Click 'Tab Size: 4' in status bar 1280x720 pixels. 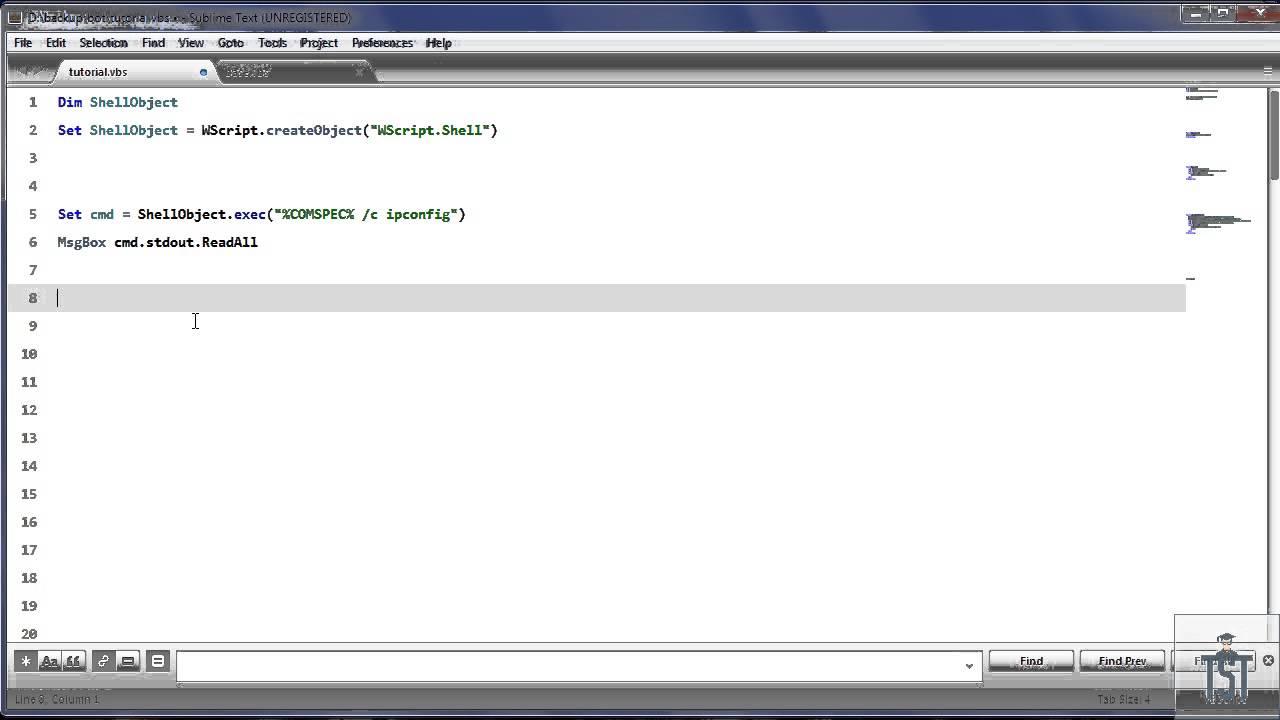(1124, 699)
